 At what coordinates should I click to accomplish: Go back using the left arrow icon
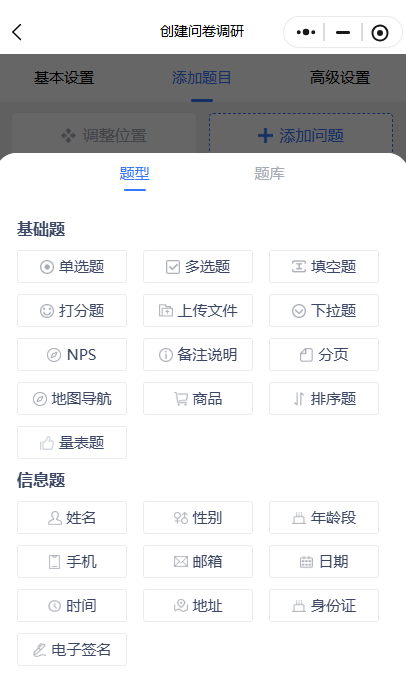(17, 32)
